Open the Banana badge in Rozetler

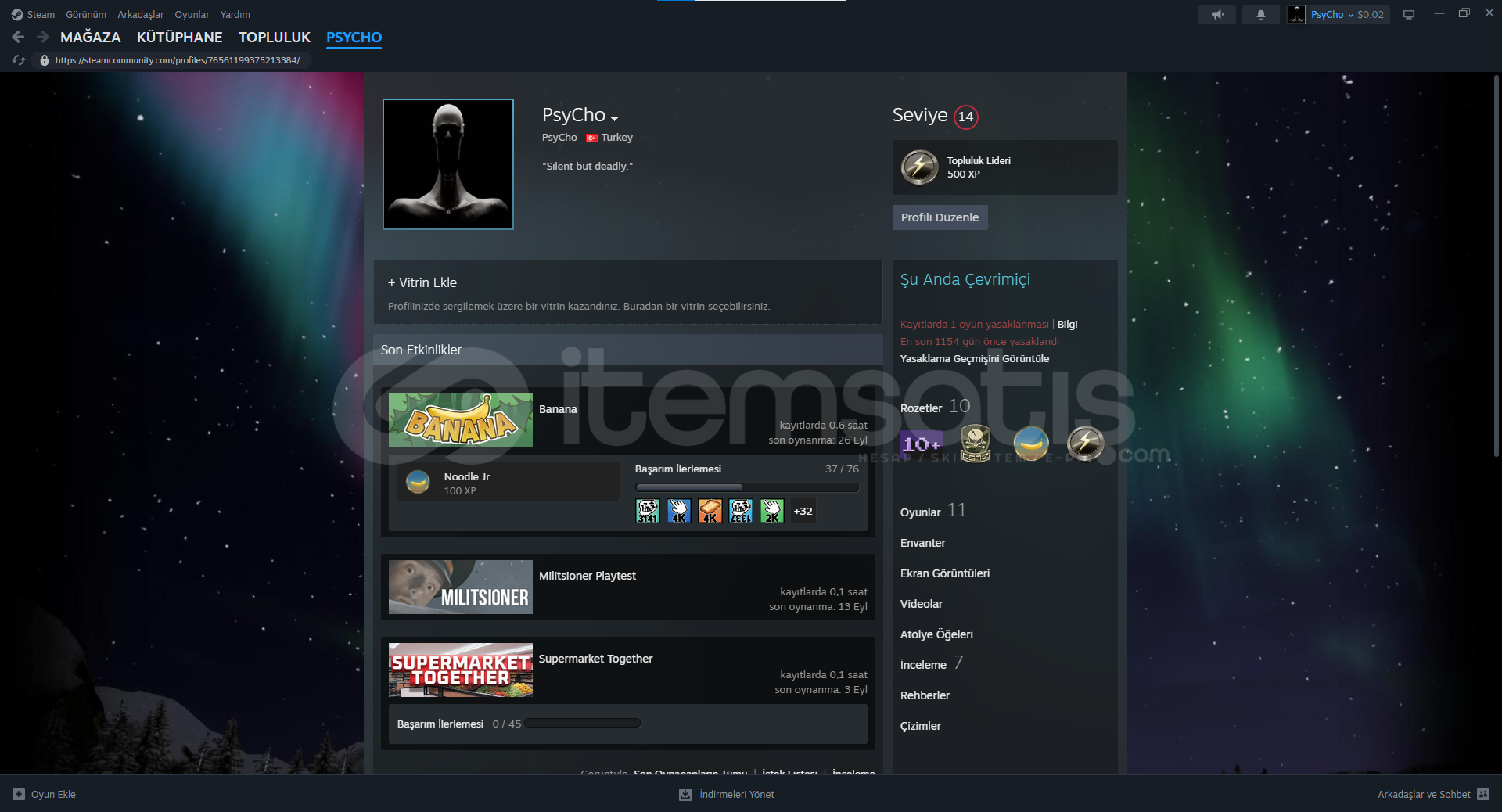tap(1031, 444)
